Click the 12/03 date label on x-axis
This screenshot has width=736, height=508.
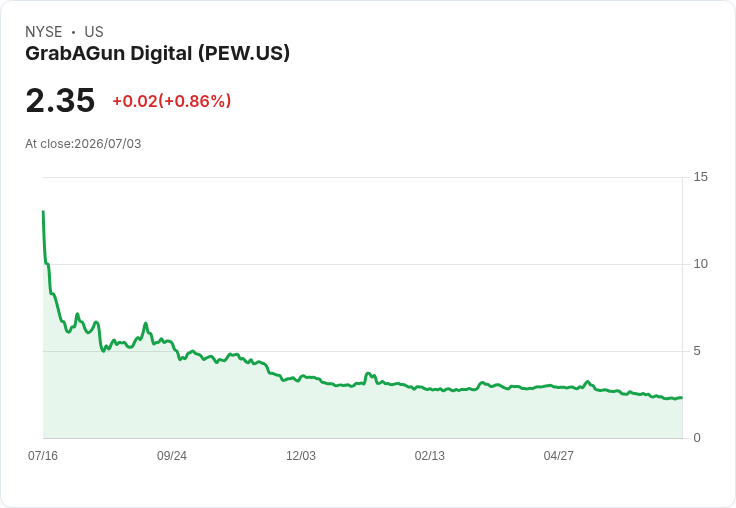coord(301,455)
